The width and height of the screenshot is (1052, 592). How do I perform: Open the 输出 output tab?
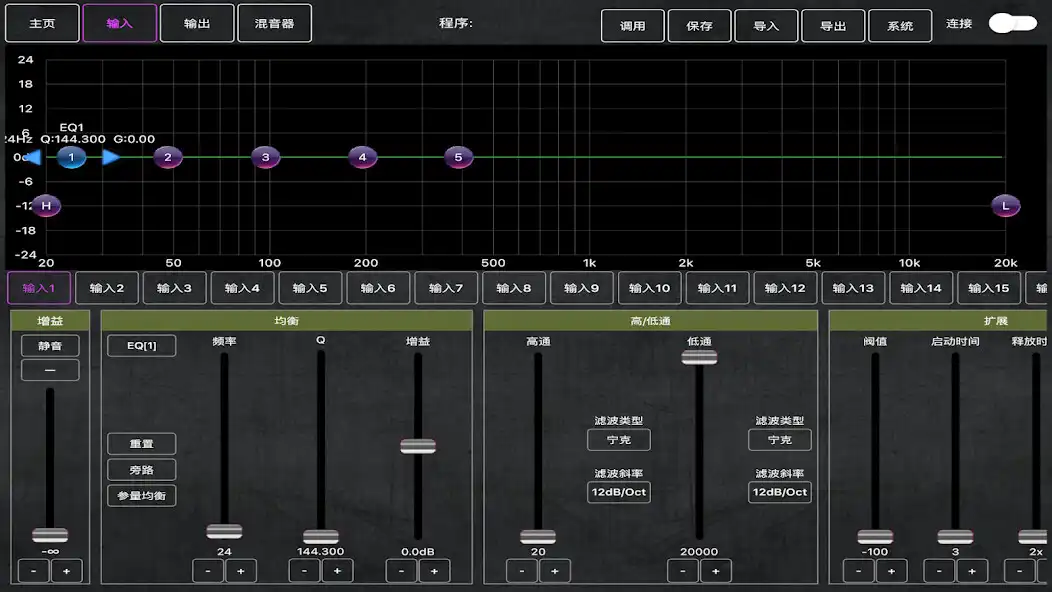197,23
